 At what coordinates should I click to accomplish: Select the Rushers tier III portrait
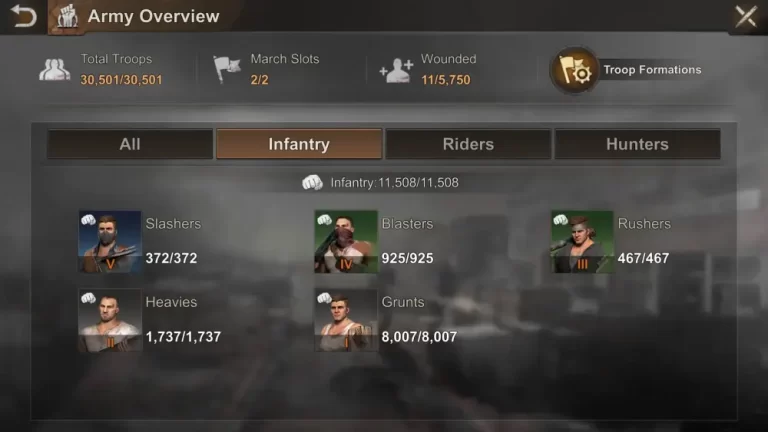(x=582, y=241)
